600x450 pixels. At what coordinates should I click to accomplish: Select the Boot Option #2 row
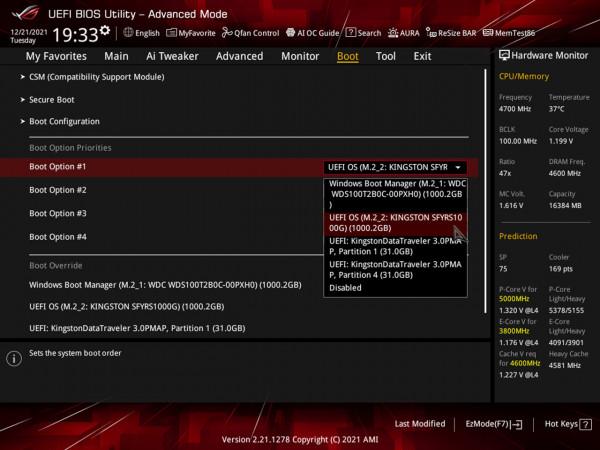pyautogui.click(x=58, y=190)
